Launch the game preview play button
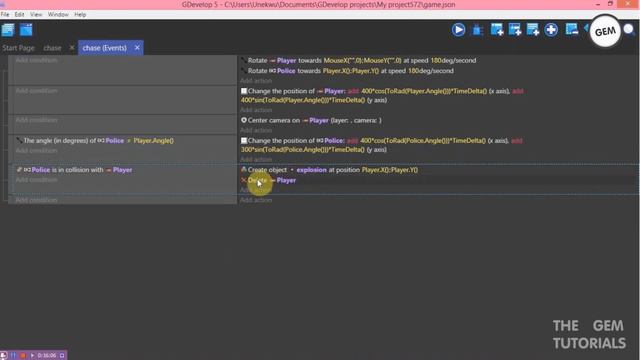This screenshot has height=360, width=640. (458, 30)
